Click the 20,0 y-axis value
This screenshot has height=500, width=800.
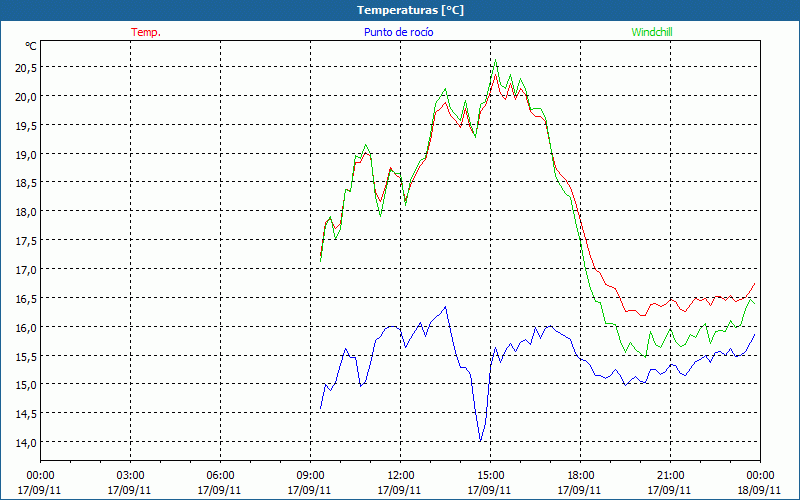pyautogui.click(x=25, y=97)
